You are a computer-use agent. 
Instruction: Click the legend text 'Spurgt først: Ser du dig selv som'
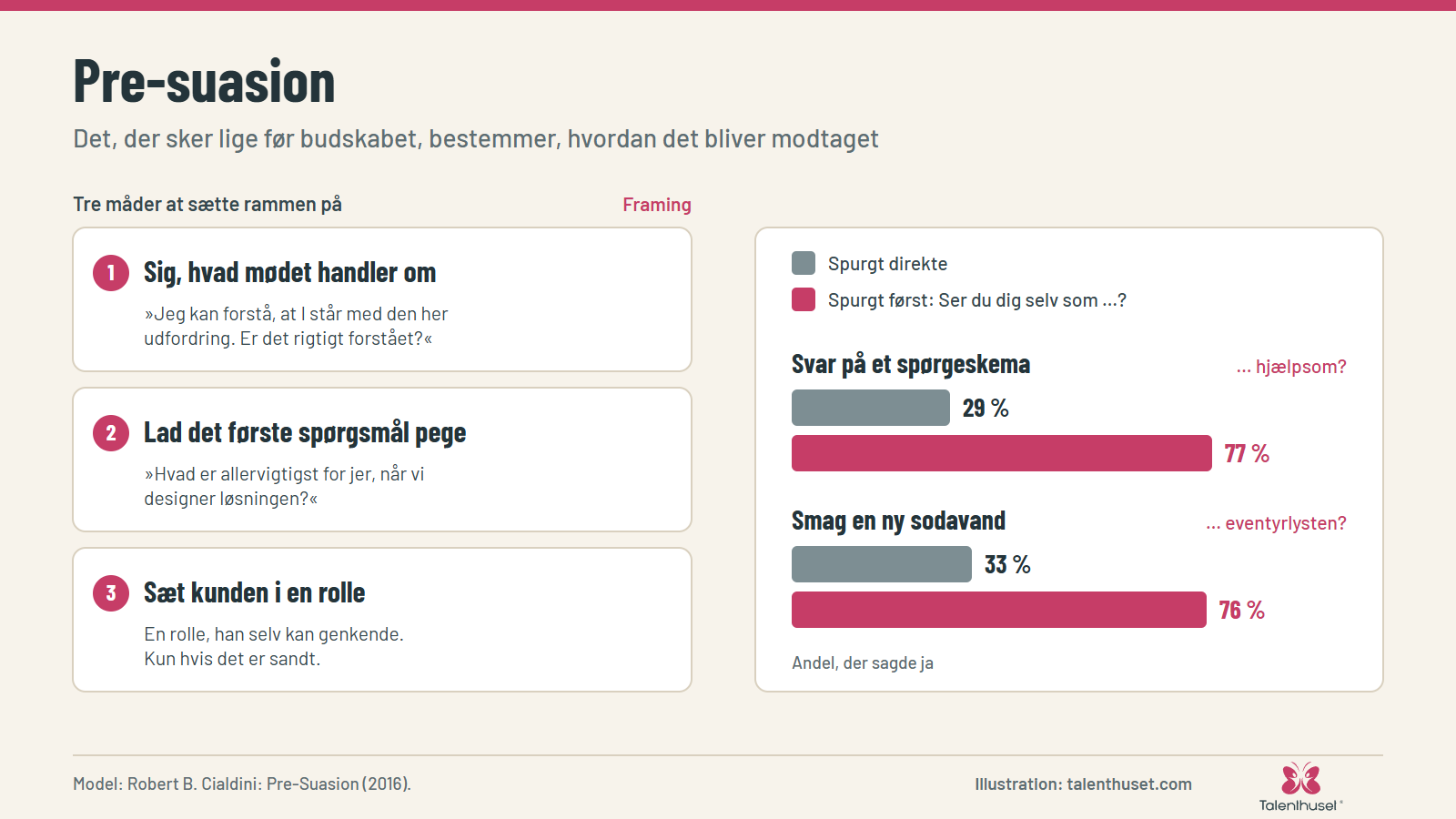click(977, 300)
